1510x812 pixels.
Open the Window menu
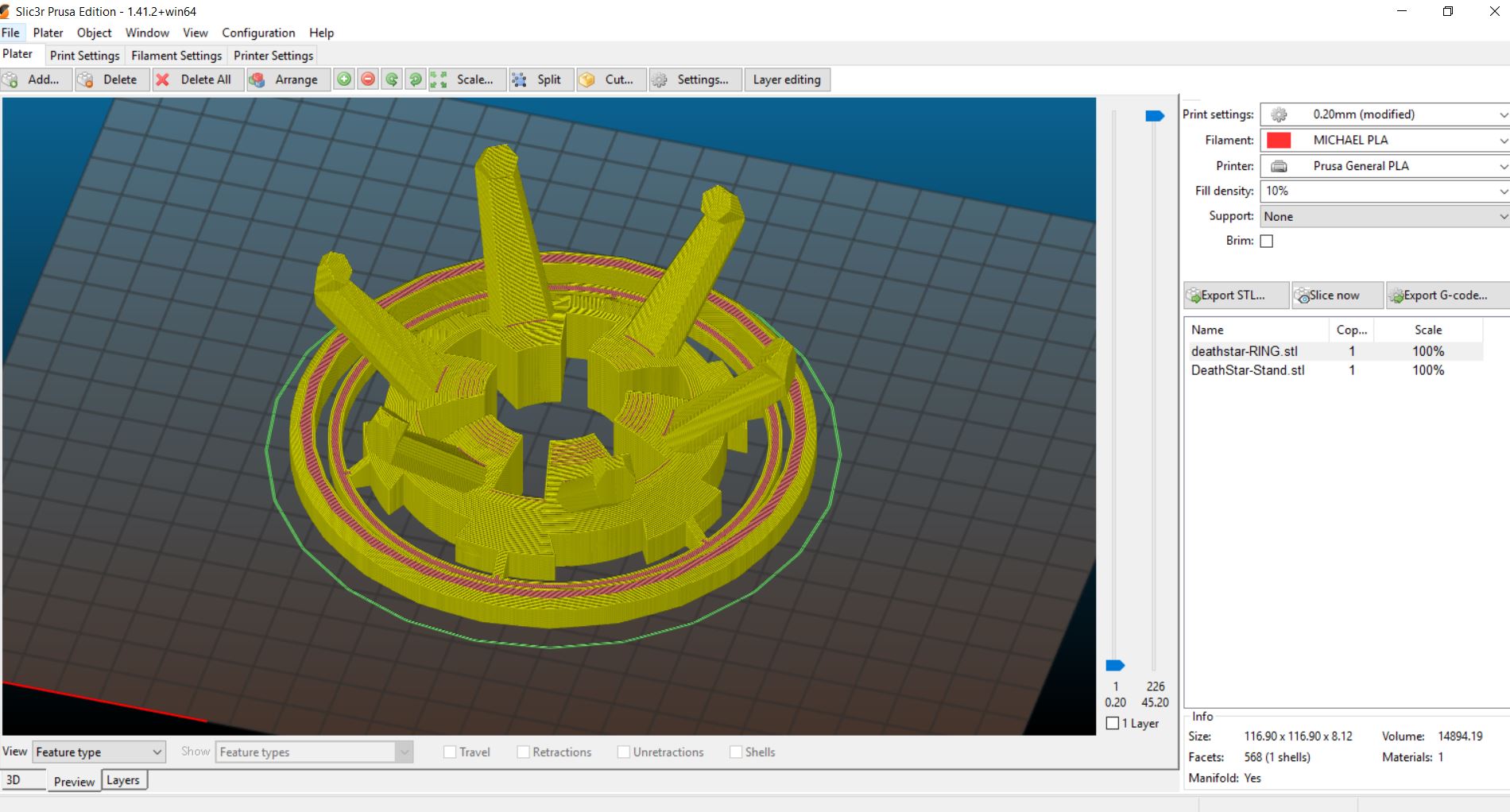click(x=147, y=33)
